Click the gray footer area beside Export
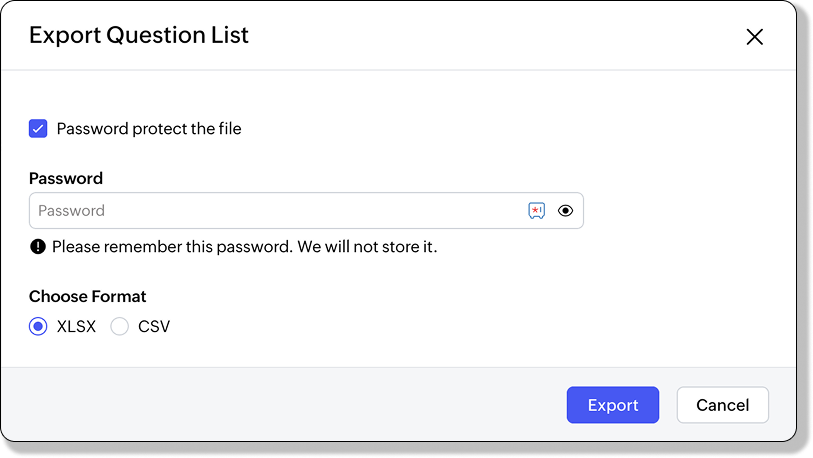813x458 pixels. coord(300,405)
